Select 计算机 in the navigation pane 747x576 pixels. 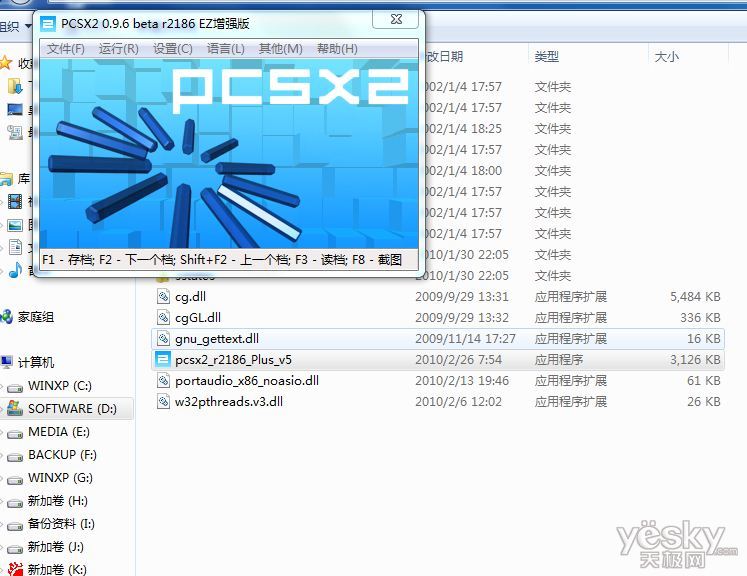pos(36,363)
